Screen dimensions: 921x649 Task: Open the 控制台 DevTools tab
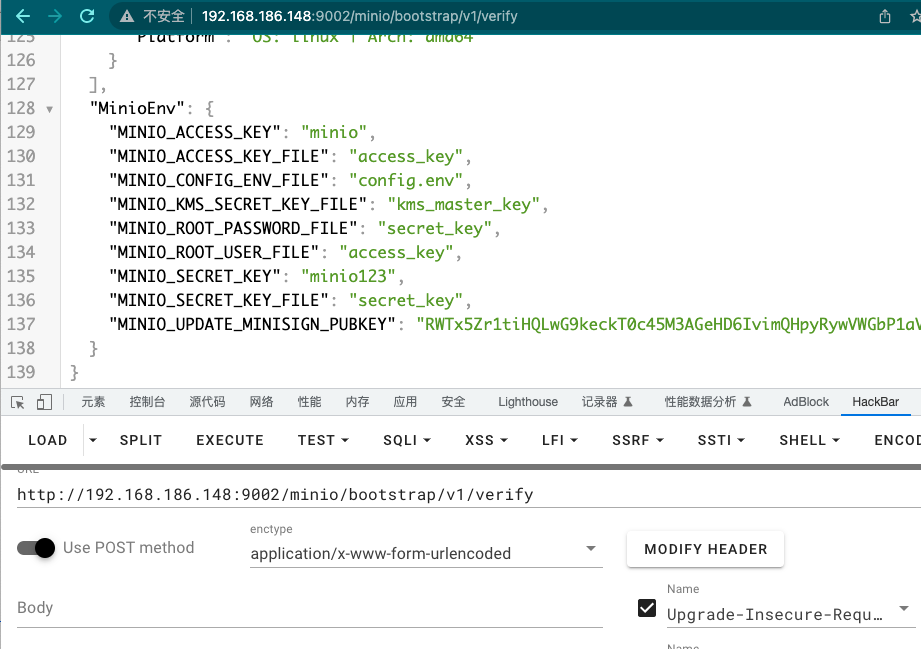[147, 402]
